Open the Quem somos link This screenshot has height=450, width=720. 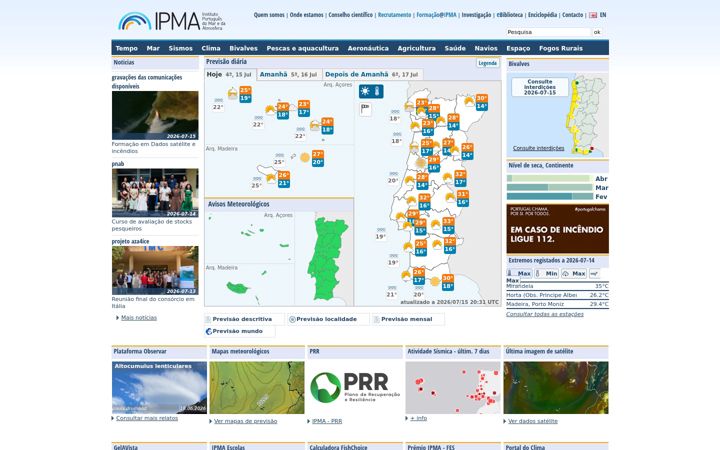pyautogui.click(x=269, y=15)
